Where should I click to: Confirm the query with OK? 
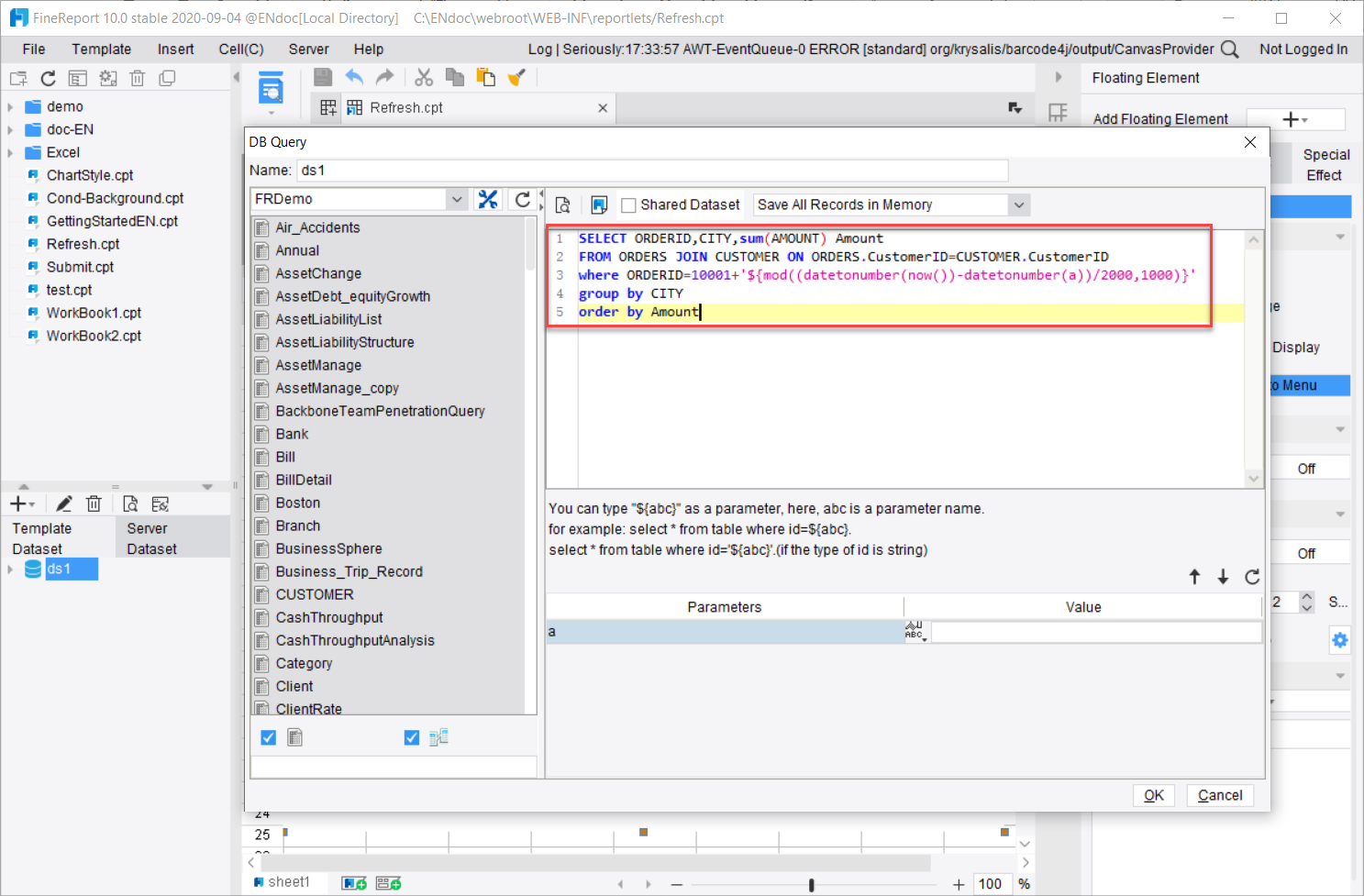click(1153, 795)
